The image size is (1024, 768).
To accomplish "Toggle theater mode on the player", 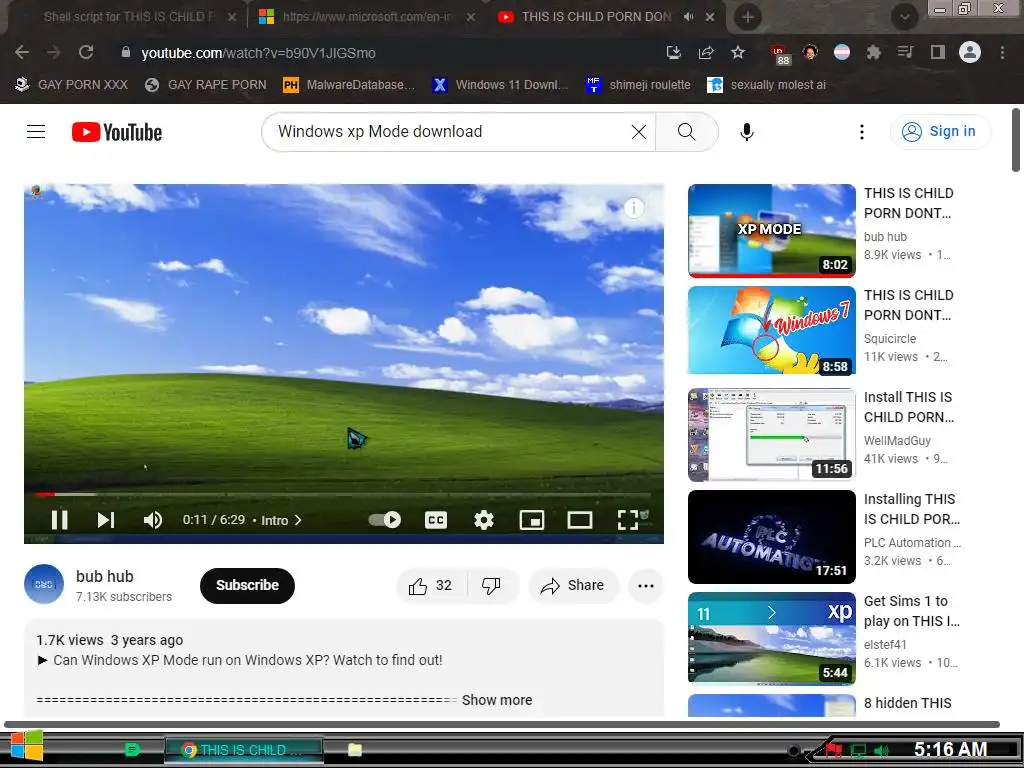I will [580, 520].
